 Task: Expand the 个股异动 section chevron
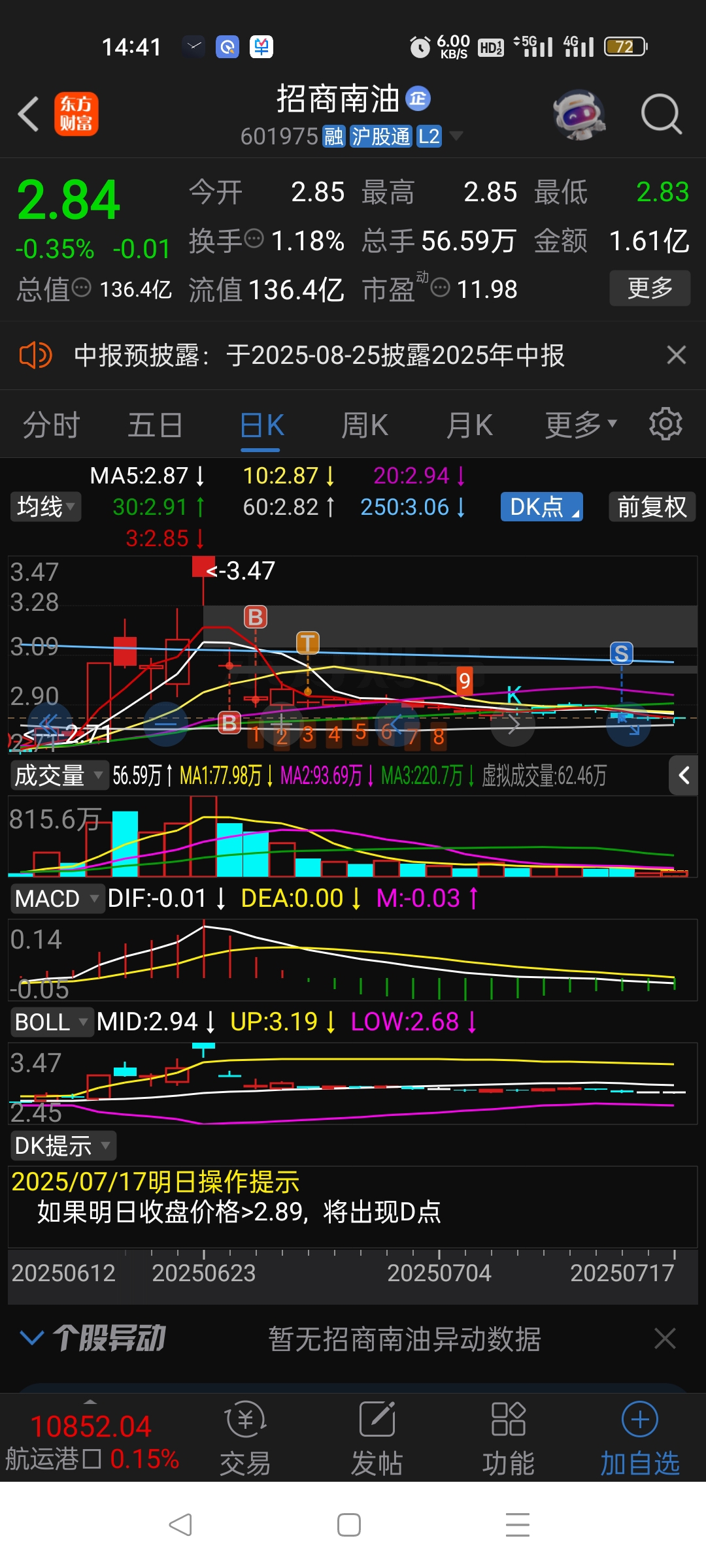32,1337
